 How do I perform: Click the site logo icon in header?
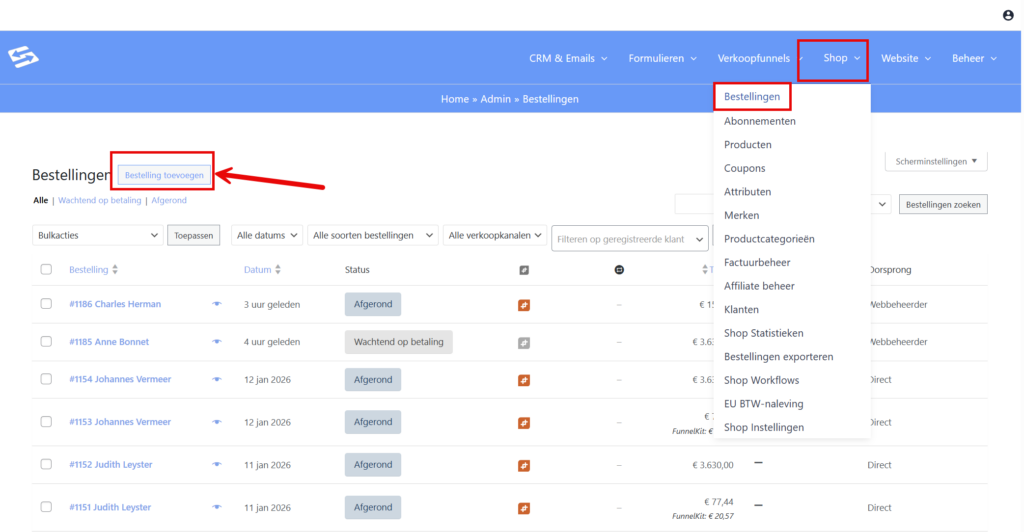[23, 58]
